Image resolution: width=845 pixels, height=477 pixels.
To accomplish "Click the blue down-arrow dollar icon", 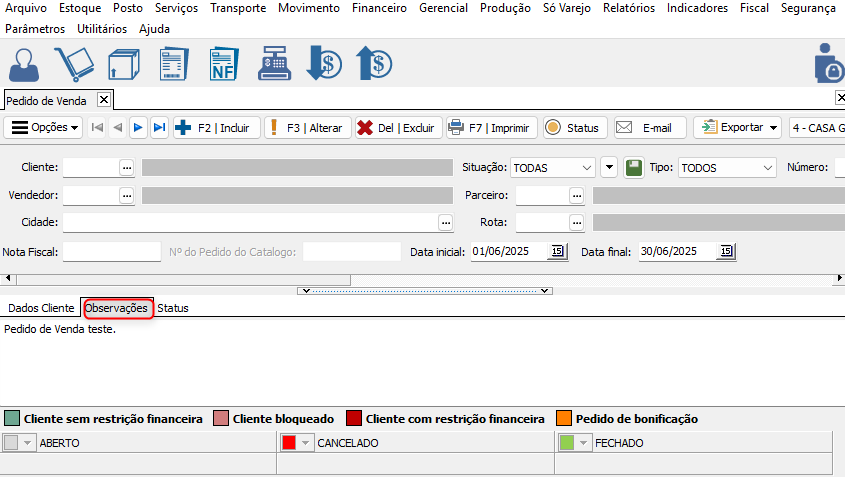I will [x=324, y=64].
